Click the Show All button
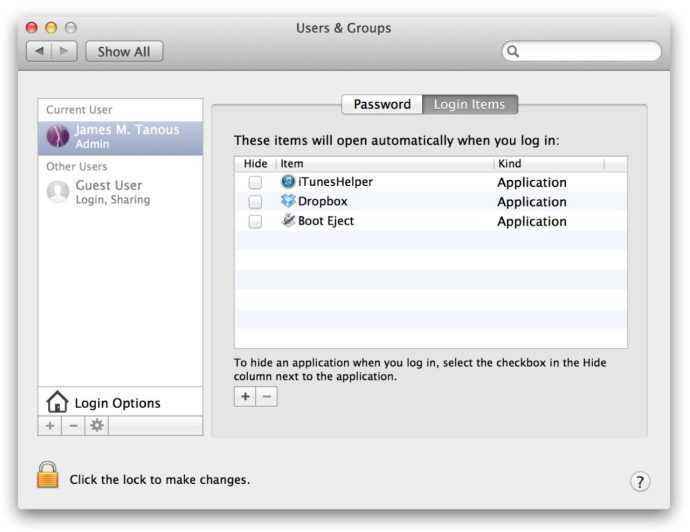 pyautogui.click(x=124, y=51)
